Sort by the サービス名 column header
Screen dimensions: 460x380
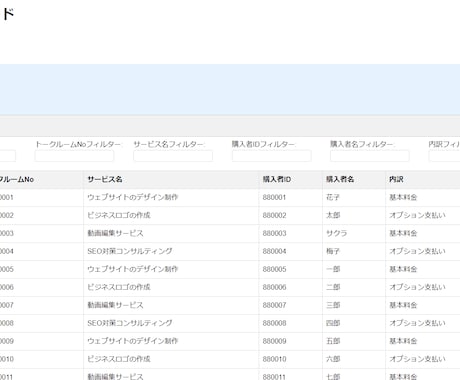click(x=105, y=179)
